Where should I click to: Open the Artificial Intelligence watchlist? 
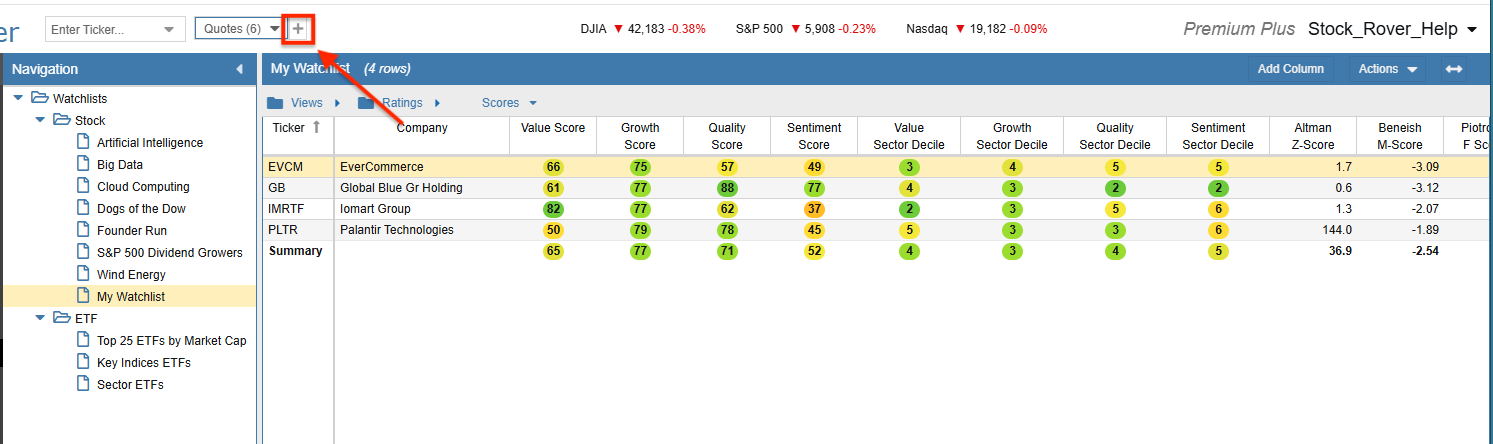click(x=150, y=142)
